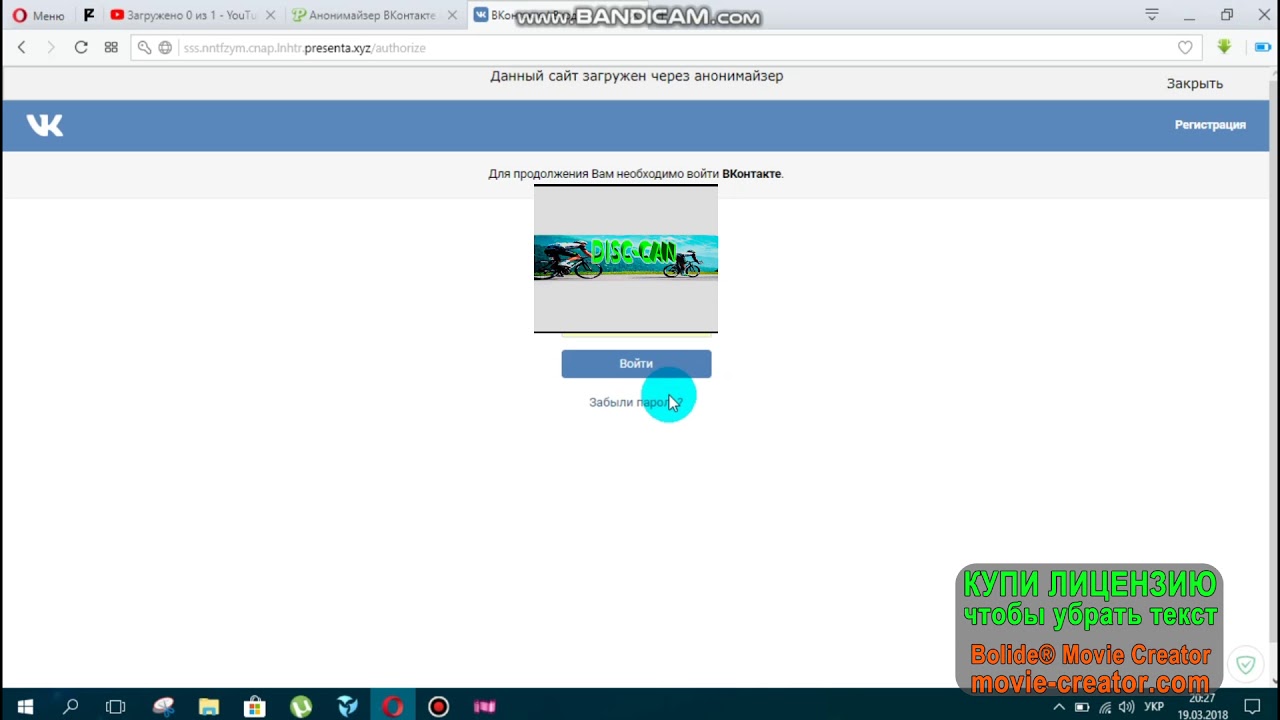1280x720 pixels.
Task: Open the File Explorer taskbar icon
Action: point(208,706)
